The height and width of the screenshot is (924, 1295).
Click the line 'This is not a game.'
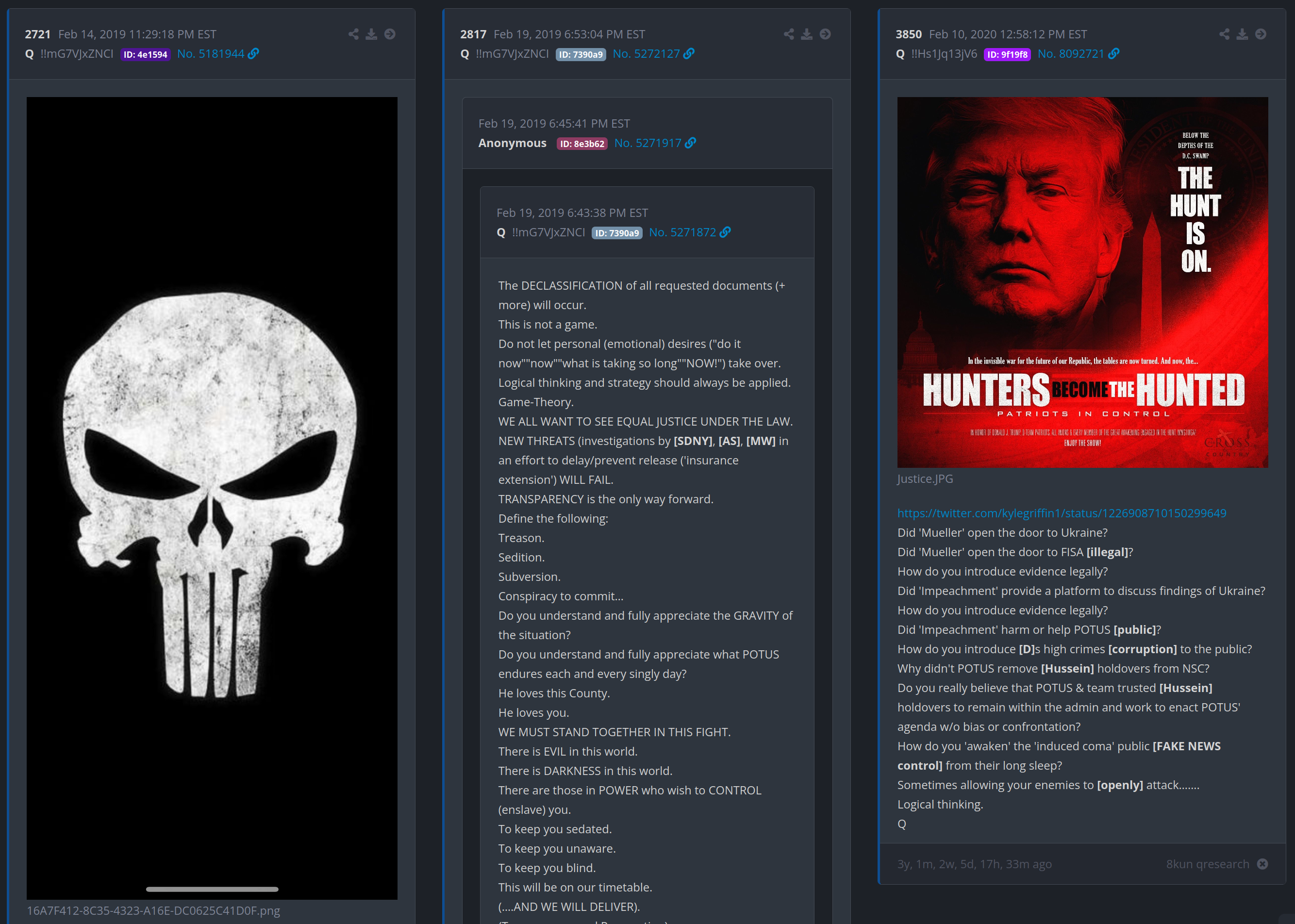click(548, 324)
